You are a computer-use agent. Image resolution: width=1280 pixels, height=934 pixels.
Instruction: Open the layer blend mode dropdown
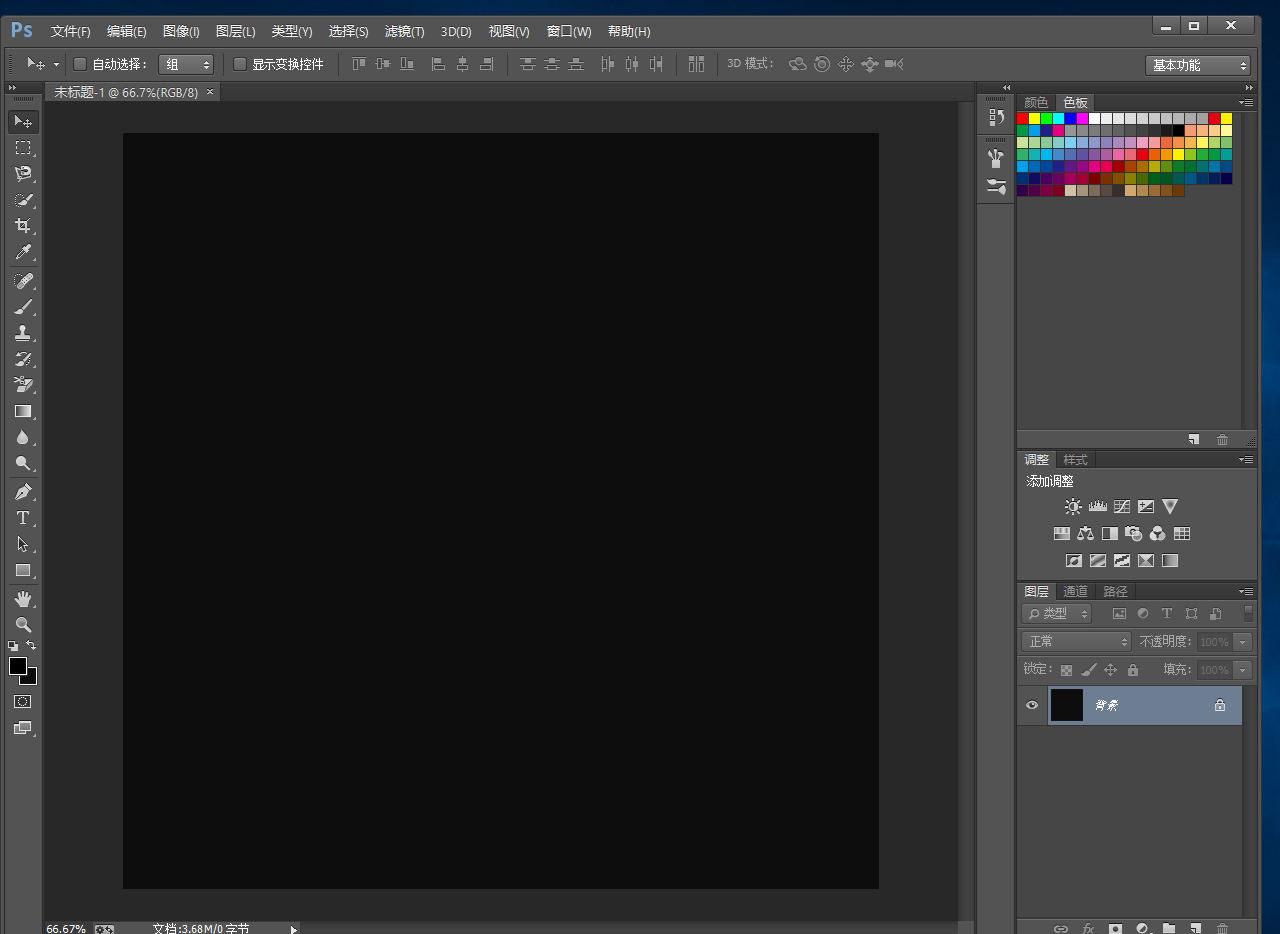(1076, 642)
